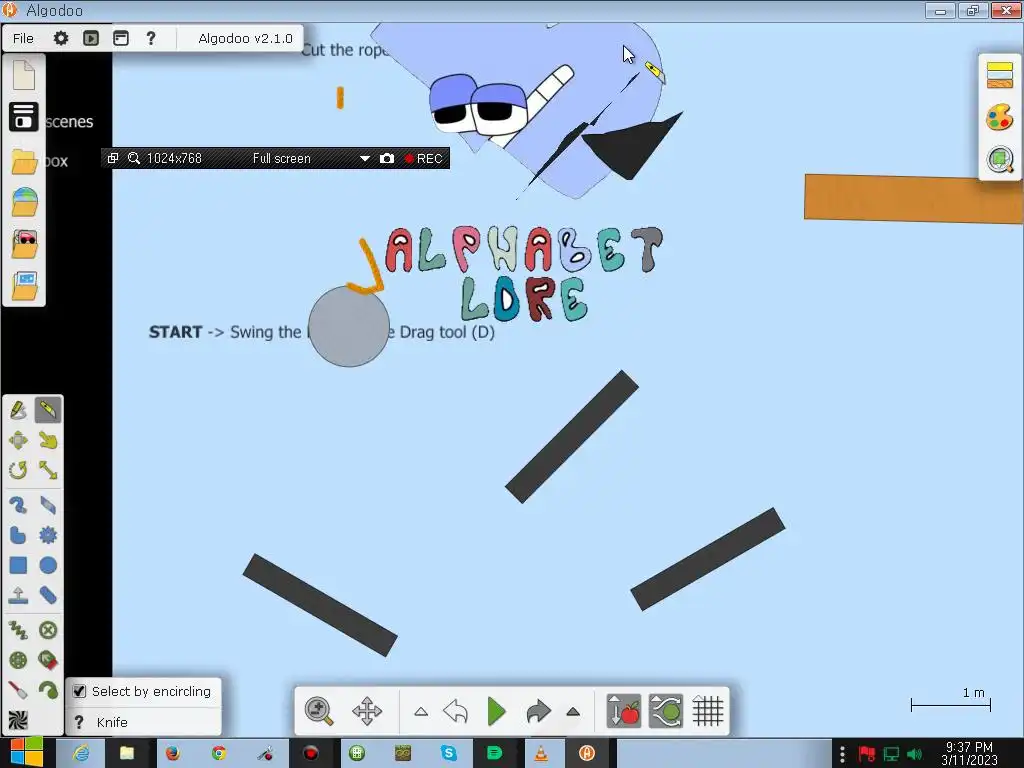This screenshot has height=768, width=1024.
Task: Click the Redo arrow
Action: 538,711
